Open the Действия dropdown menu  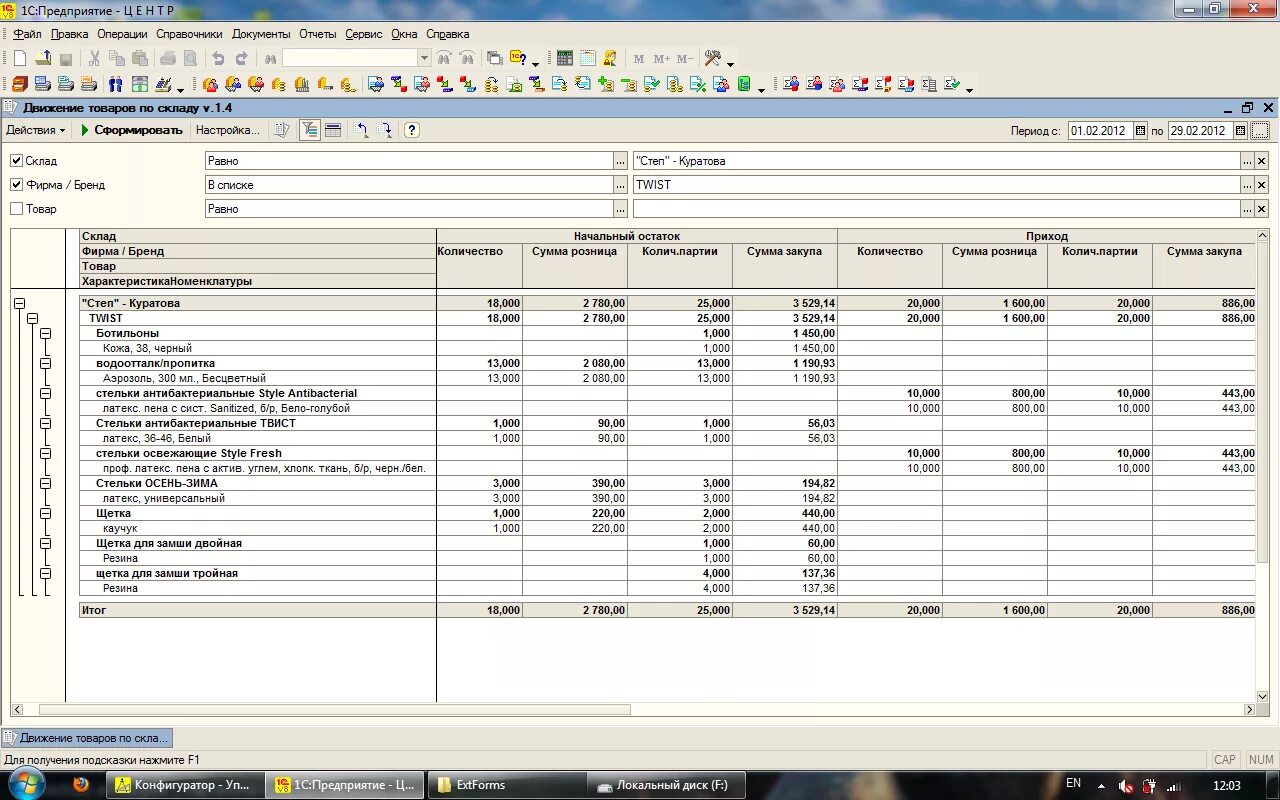tap(35, 130)
